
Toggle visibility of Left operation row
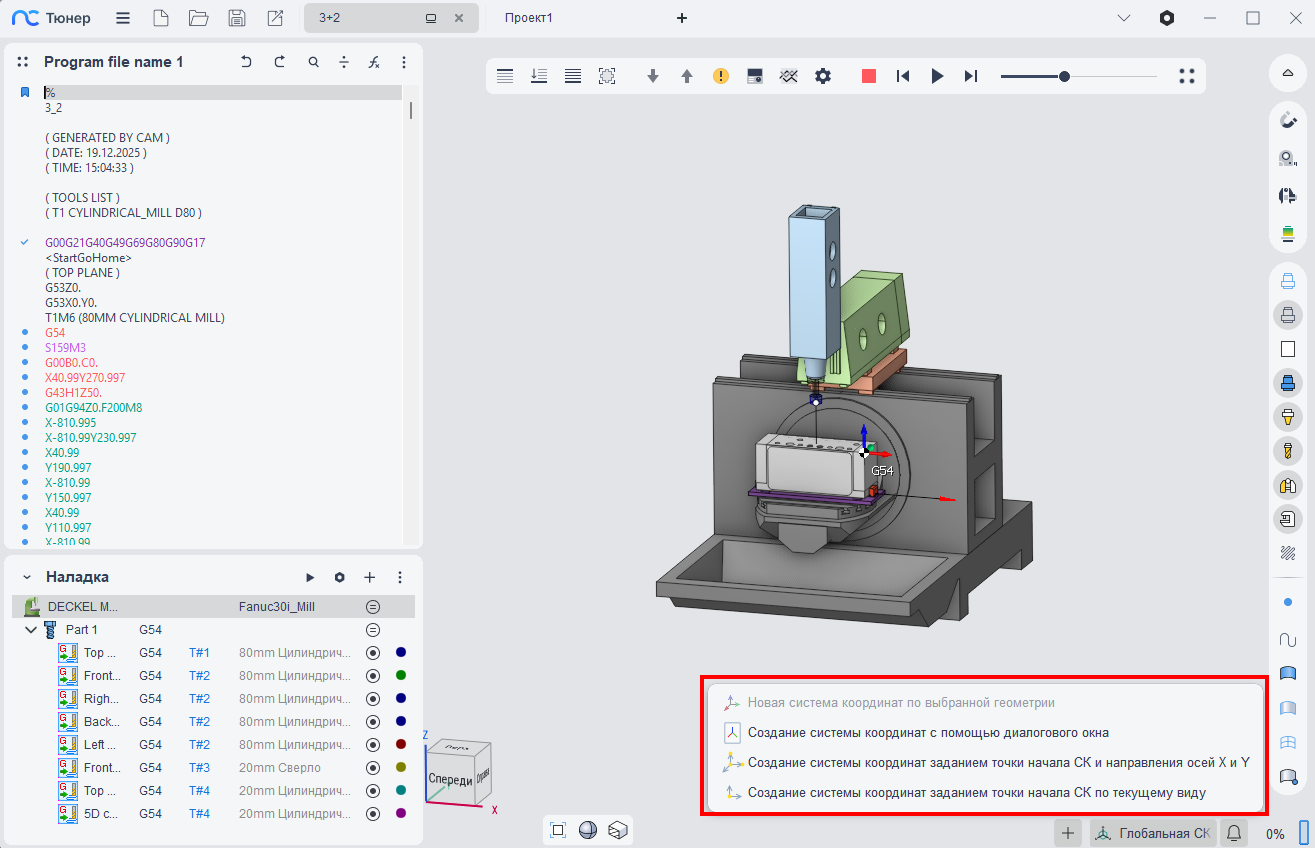click(x=373, y=745)
